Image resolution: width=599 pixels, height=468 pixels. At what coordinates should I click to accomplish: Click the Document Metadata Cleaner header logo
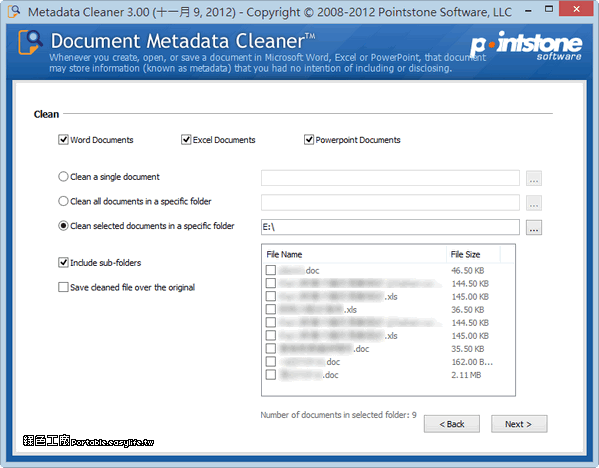(30, 42)
